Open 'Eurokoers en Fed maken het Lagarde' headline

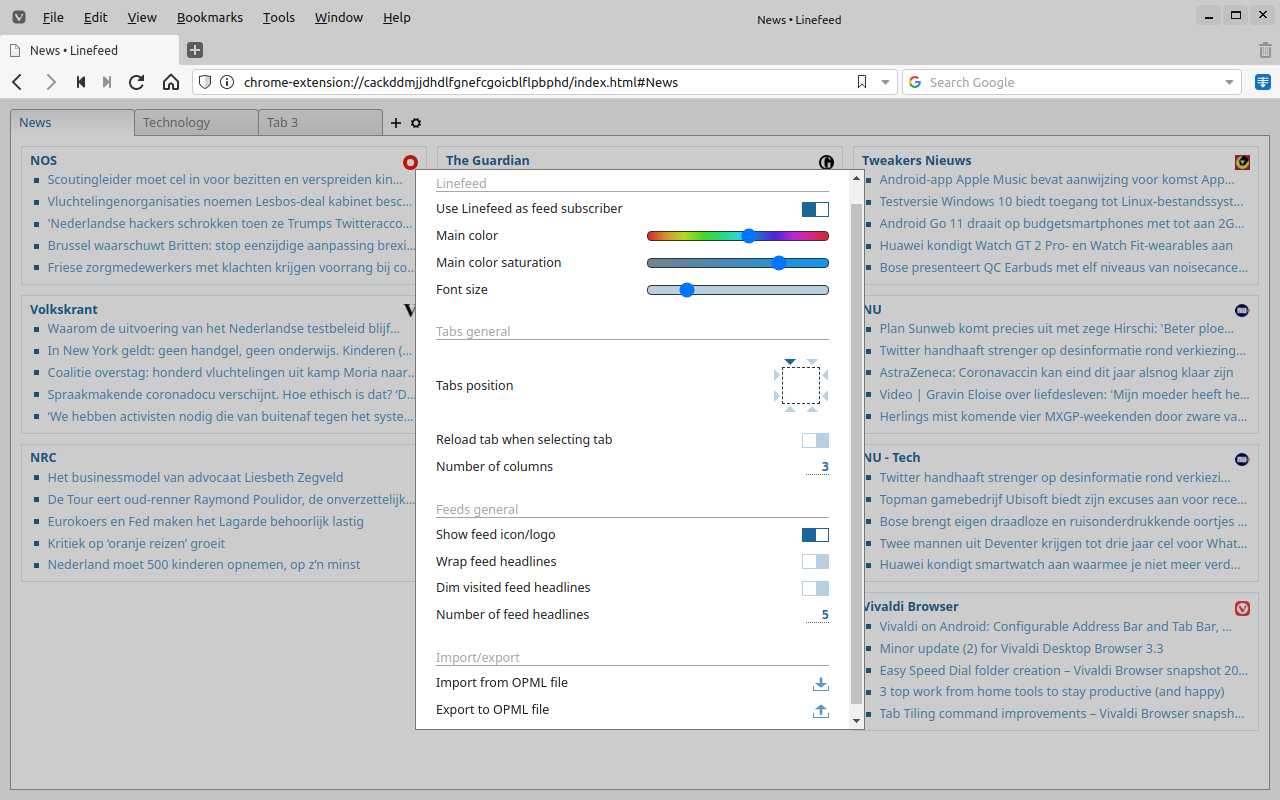206,521
